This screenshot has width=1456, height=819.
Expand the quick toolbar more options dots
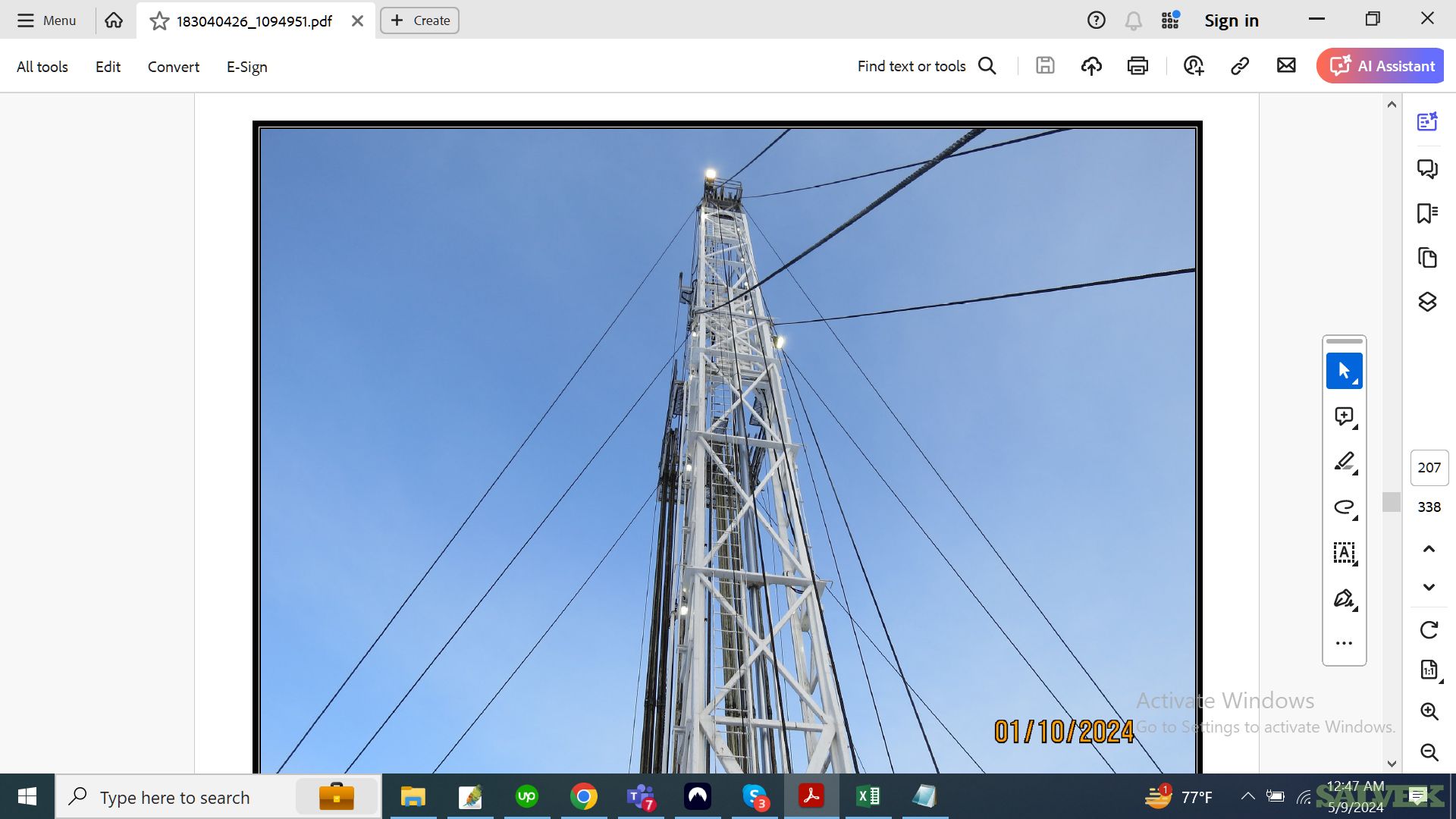1345,643
